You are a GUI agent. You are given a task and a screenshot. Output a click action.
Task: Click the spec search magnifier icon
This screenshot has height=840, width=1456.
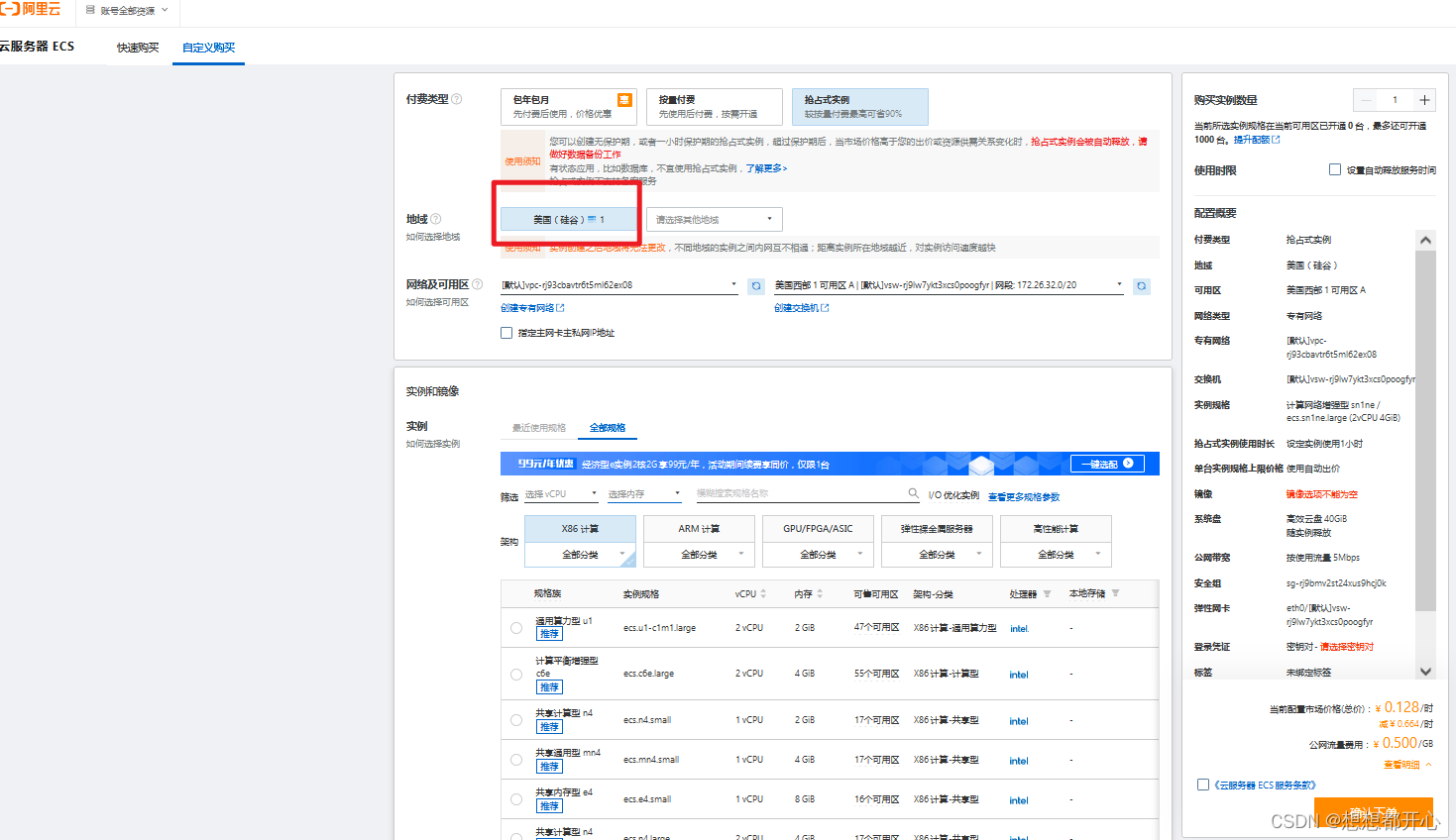[913, 493]
